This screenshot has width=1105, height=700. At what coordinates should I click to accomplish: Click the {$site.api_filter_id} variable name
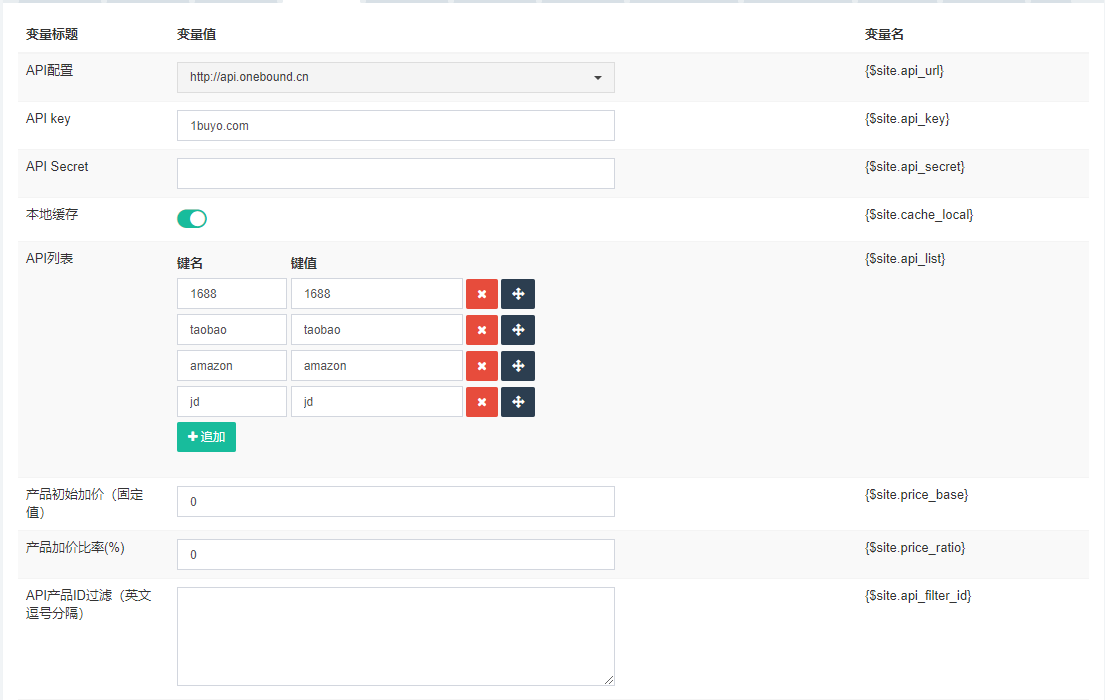918,596
